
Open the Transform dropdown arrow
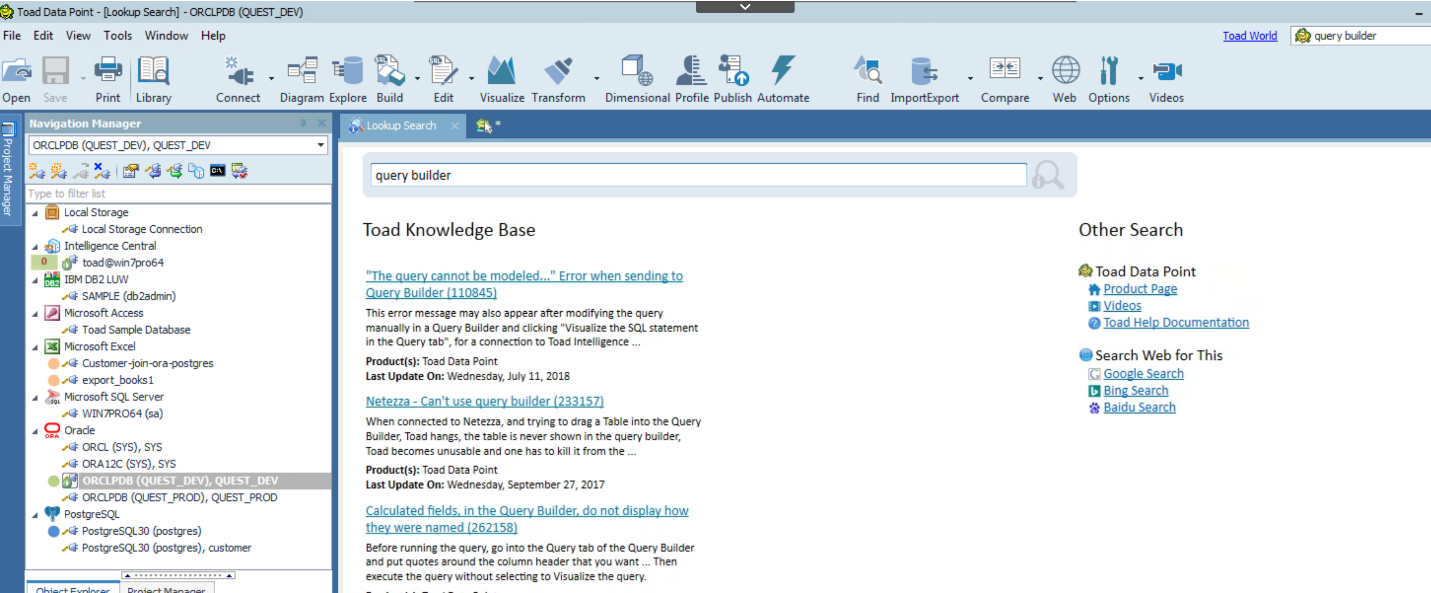click(x=597, y=78)
